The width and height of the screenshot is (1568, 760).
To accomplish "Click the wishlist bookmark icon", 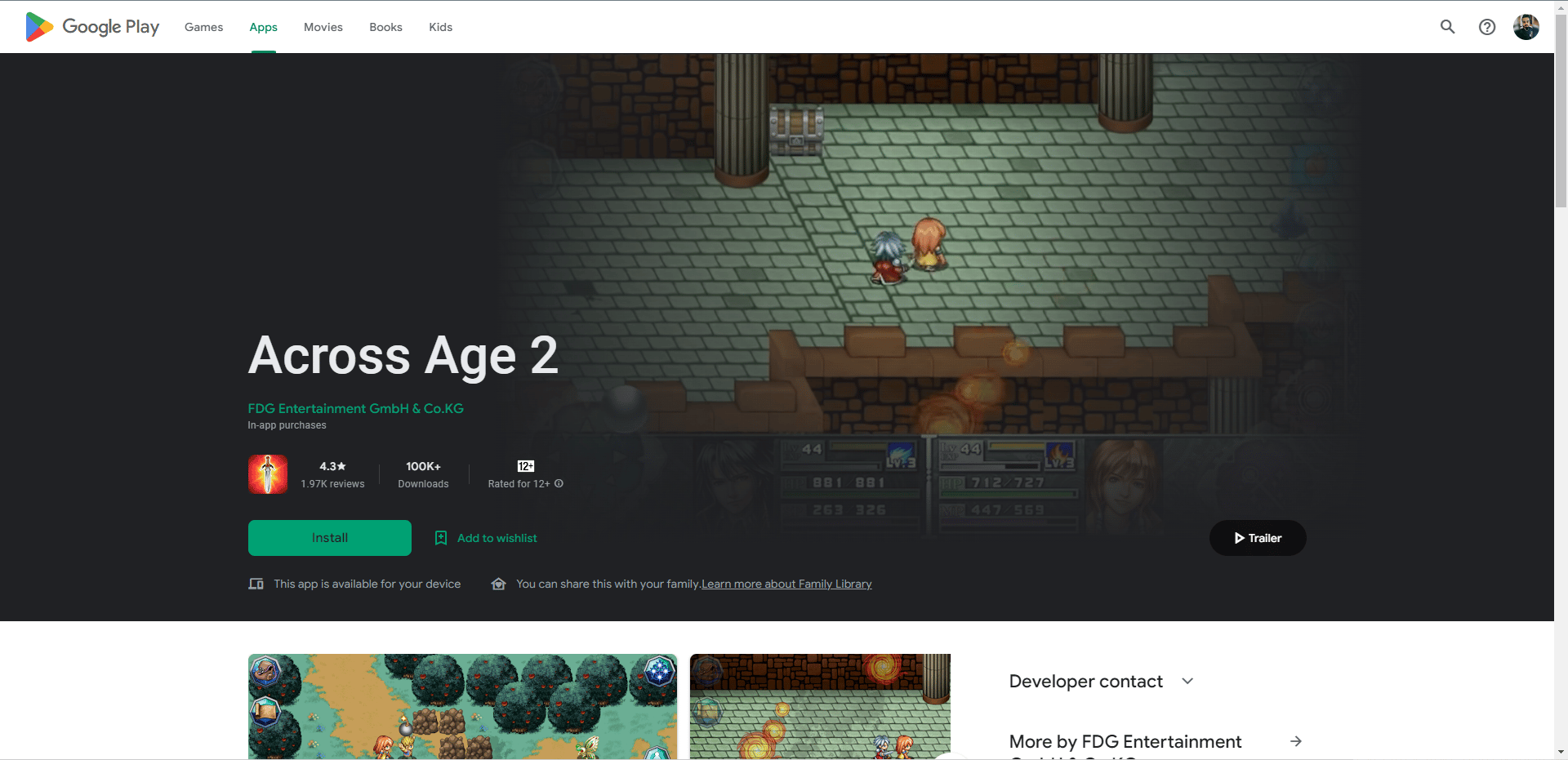I will [441, 538].
